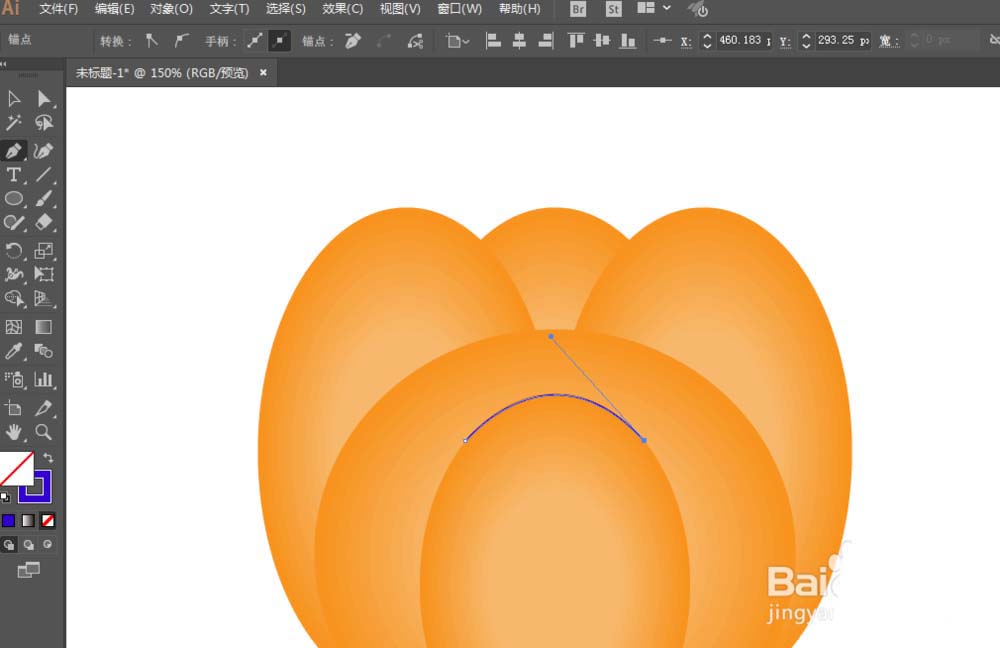Change screen mode button
Image resolution: width=1000 pixels, height=648 pixels.
click(x=28, y=570)
